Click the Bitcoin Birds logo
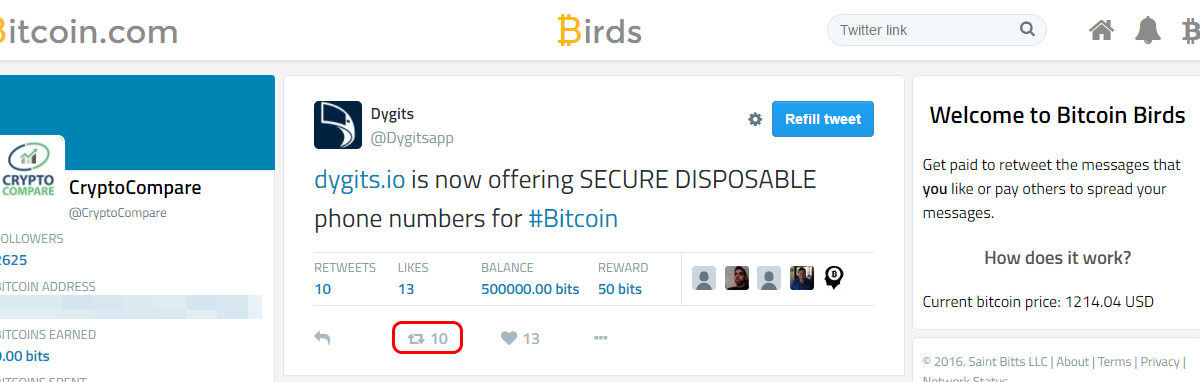The width and height of the screenshot is (1200, 382). (x=600, y=30)
